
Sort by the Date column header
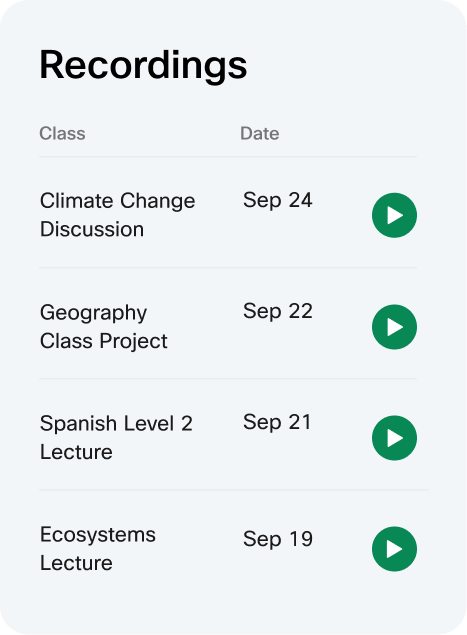pos(260,134)
